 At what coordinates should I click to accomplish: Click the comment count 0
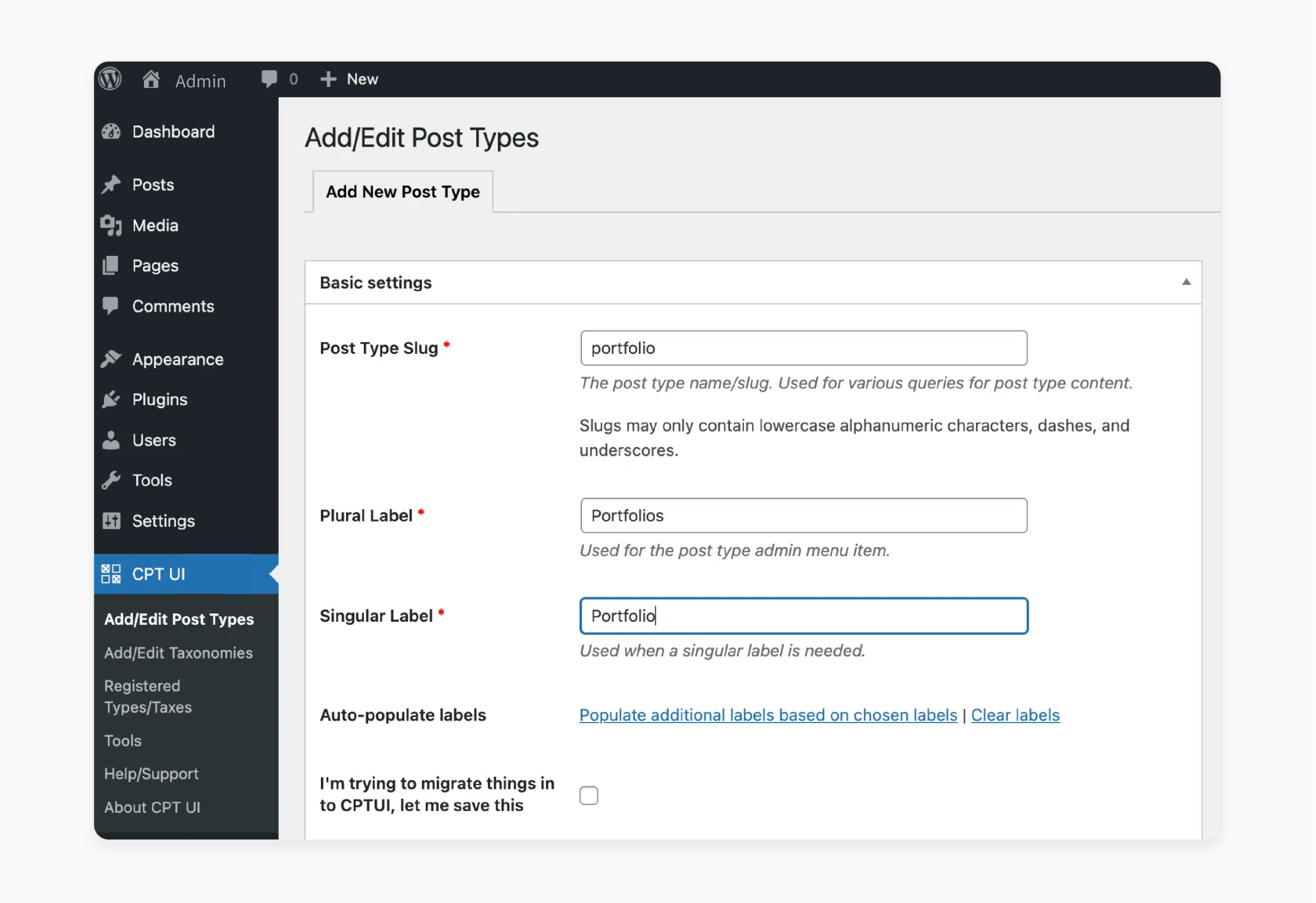pos(293,79)
